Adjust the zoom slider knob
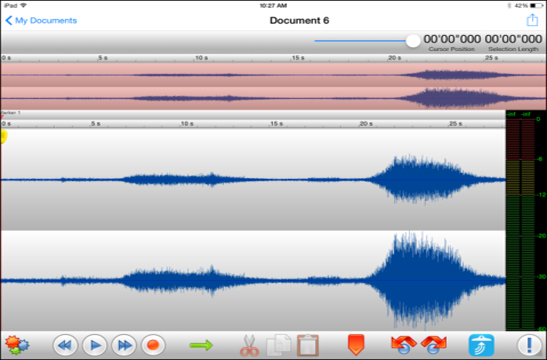 [413, 41]
